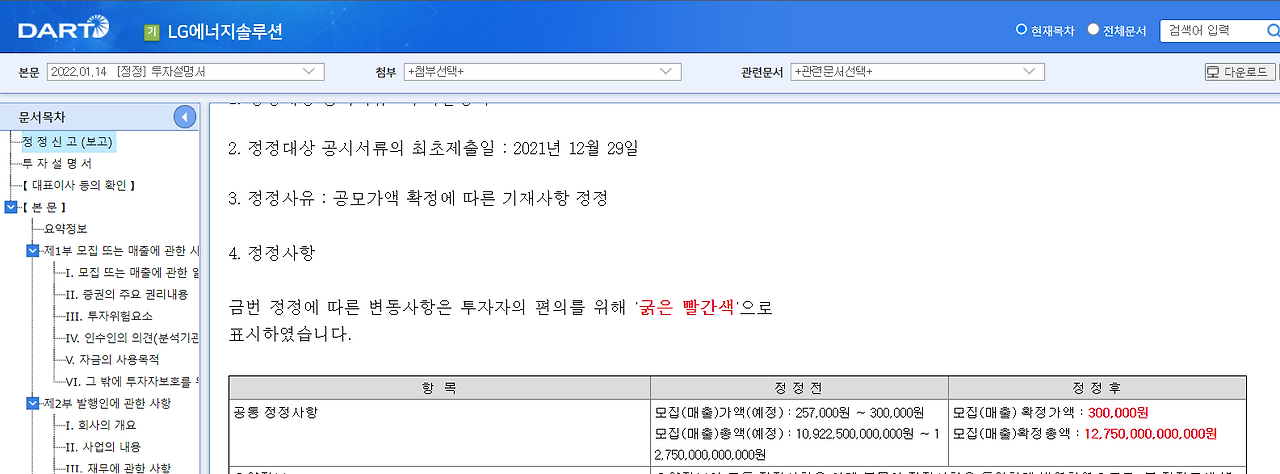Collapse the 본문 tree node
This screenshot has height=474, width=1280.
point(11,207)
